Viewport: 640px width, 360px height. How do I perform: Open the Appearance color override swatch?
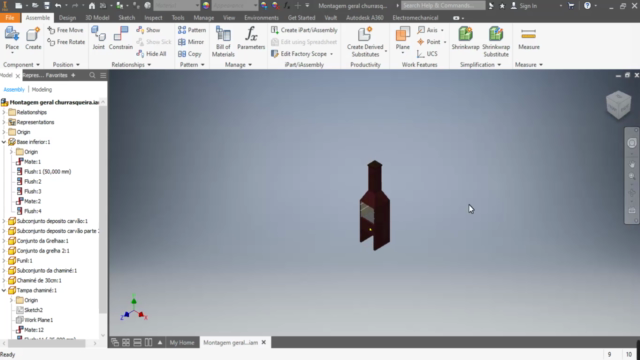point(206,6)
